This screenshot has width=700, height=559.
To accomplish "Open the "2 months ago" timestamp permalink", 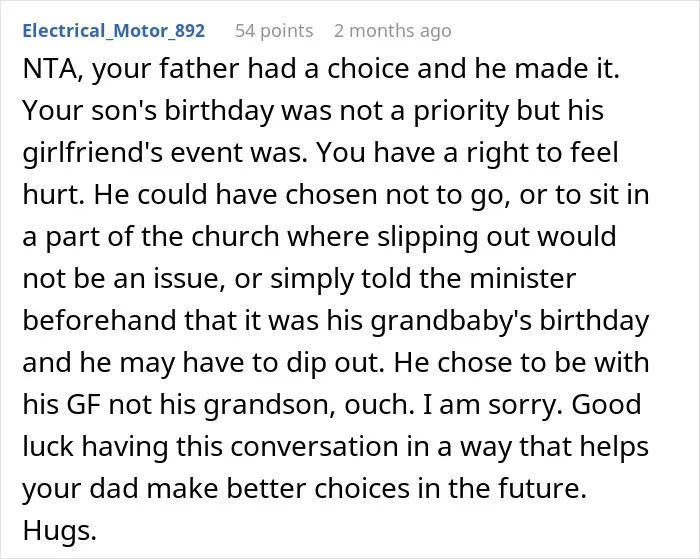I will point(393,31).
